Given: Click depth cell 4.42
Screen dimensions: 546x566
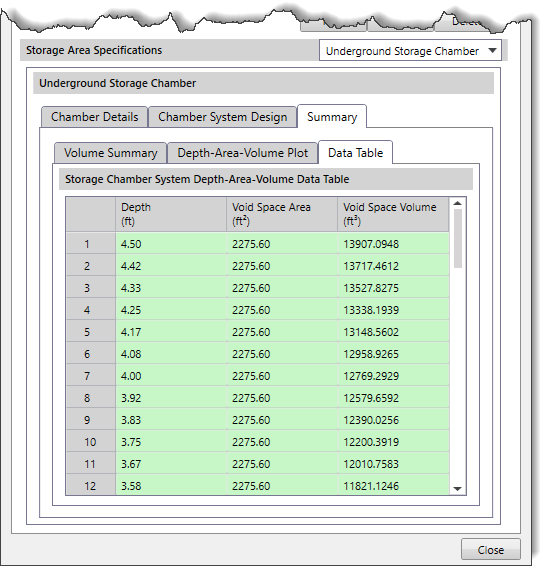Looking at the screenshot, I should 171,266.
